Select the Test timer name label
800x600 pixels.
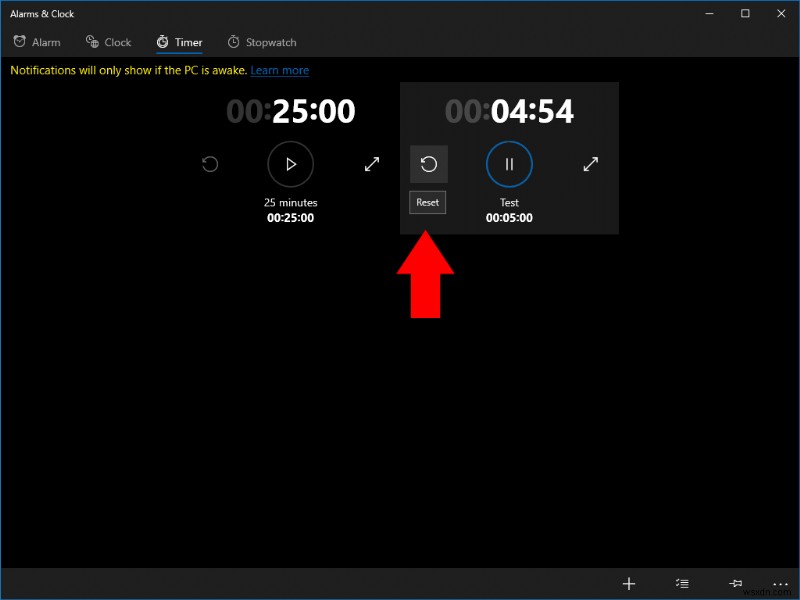509,202
